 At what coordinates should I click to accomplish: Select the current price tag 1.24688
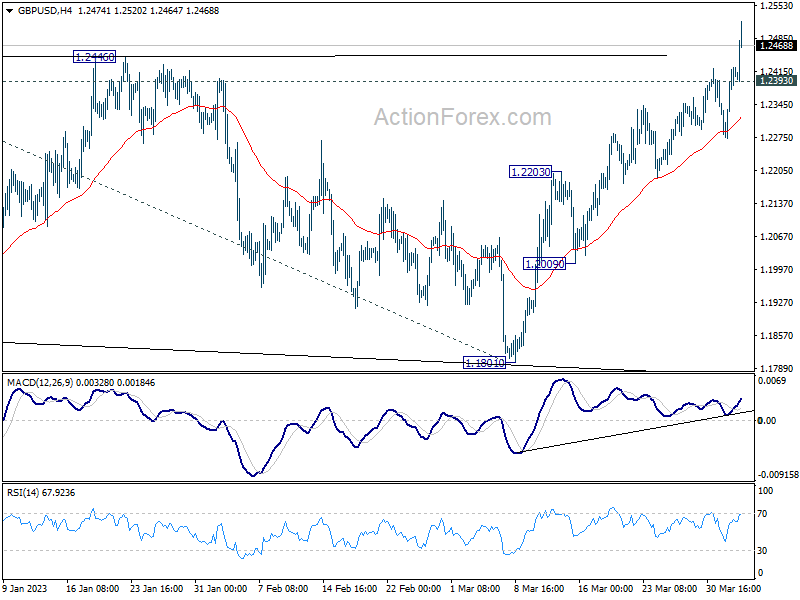776,46
